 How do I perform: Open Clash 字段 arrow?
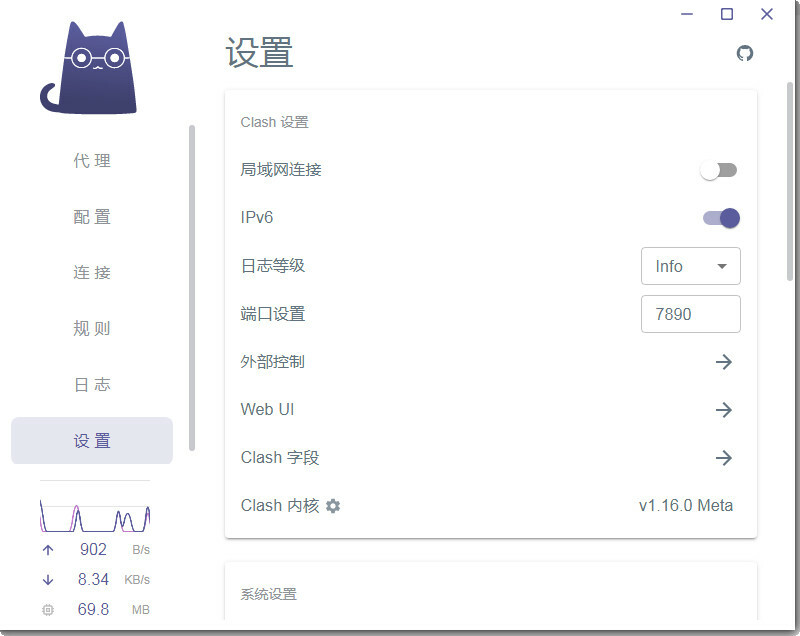click(723, 457)
